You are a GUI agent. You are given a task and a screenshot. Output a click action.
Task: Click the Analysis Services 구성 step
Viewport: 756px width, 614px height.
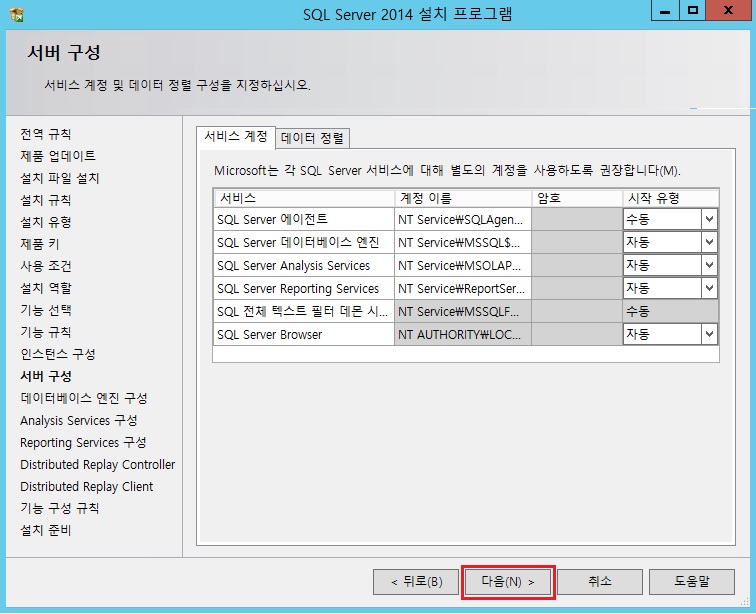[79, 420]
